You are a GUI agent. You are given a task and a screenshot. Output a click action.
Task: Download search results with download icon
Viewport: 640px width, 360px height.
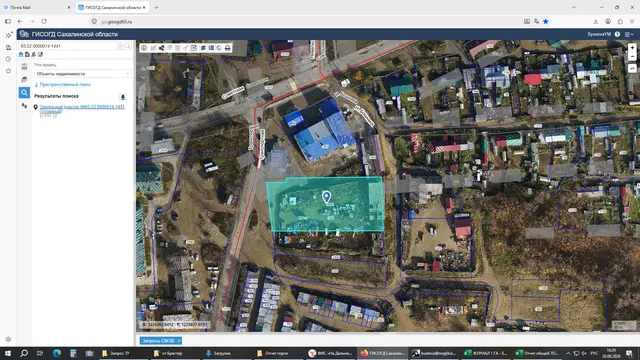[122, 97]
